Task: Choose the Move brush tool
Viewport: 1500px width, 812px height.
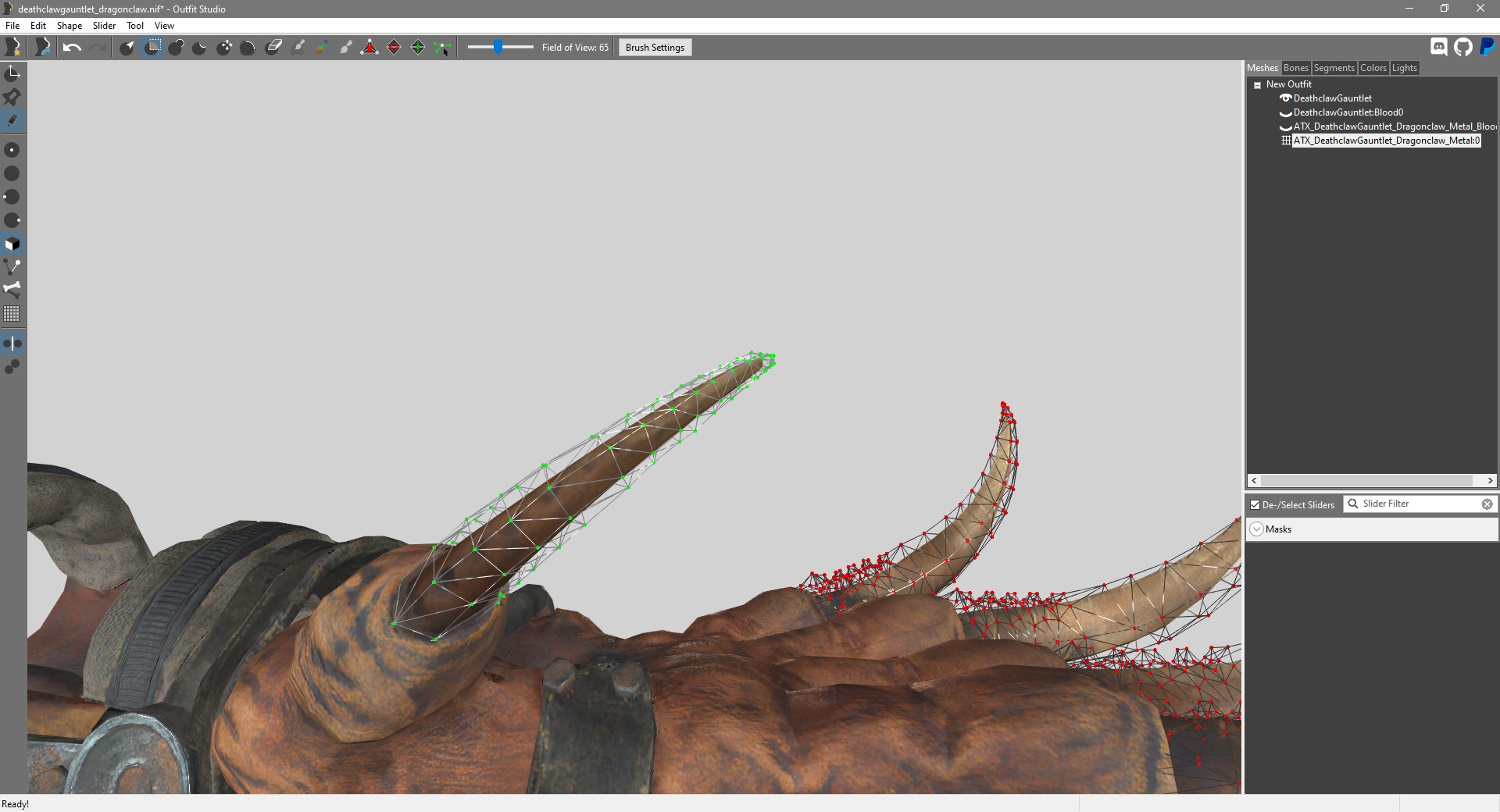Action: (x=224, y=48)
